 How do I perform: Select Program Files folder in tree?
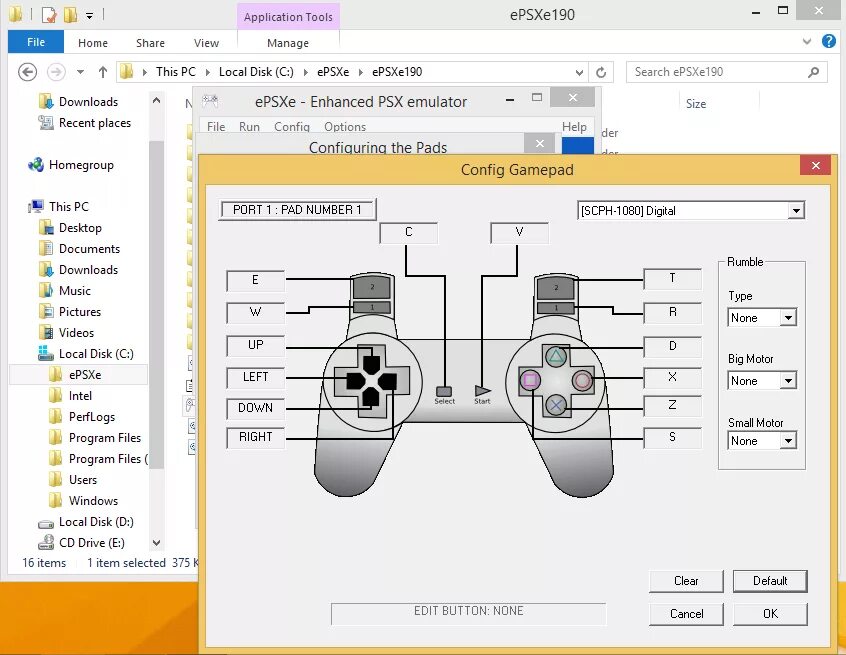(105, 438)
